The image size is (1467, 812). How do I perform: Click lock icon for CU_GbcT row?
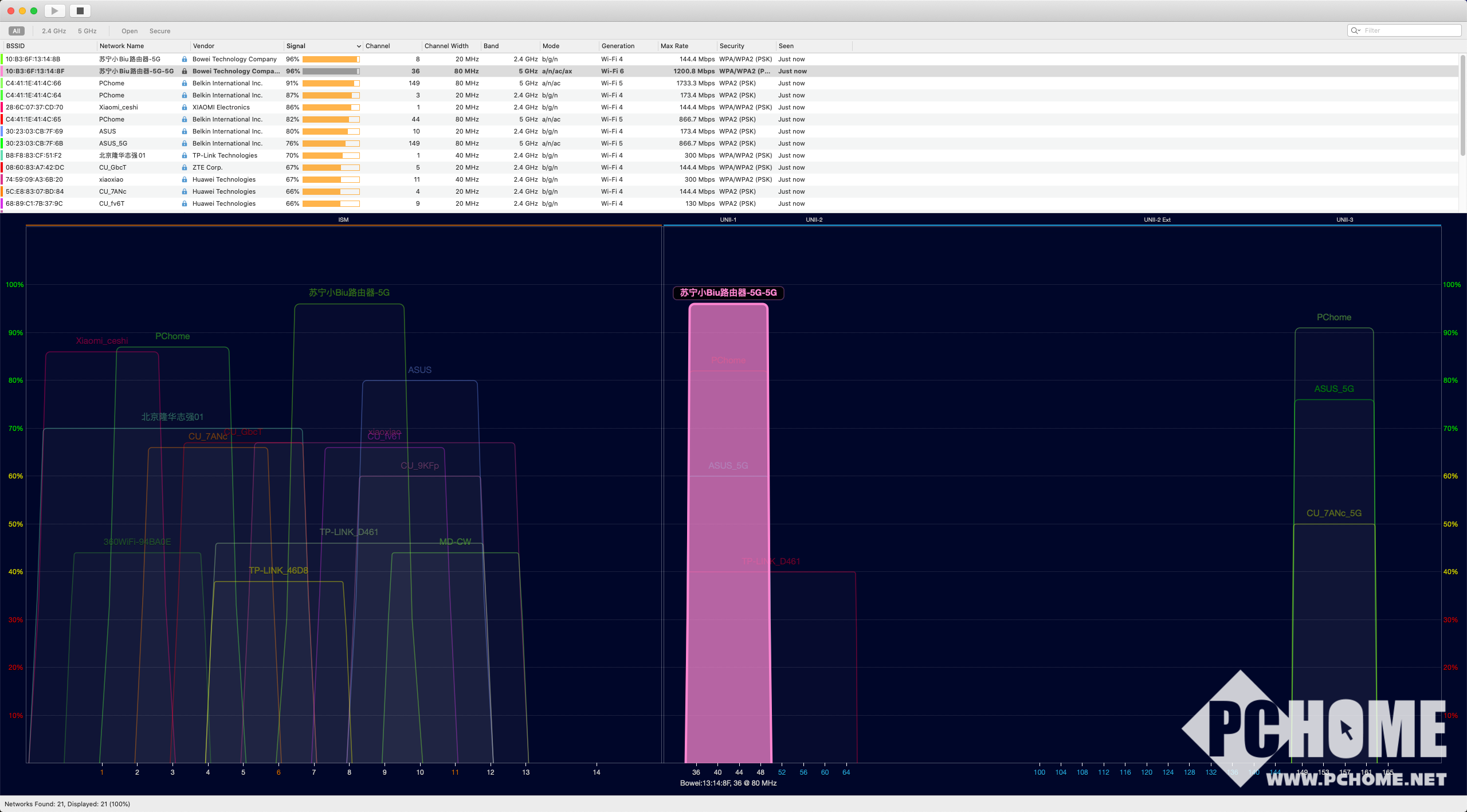[x=185, y=167]
